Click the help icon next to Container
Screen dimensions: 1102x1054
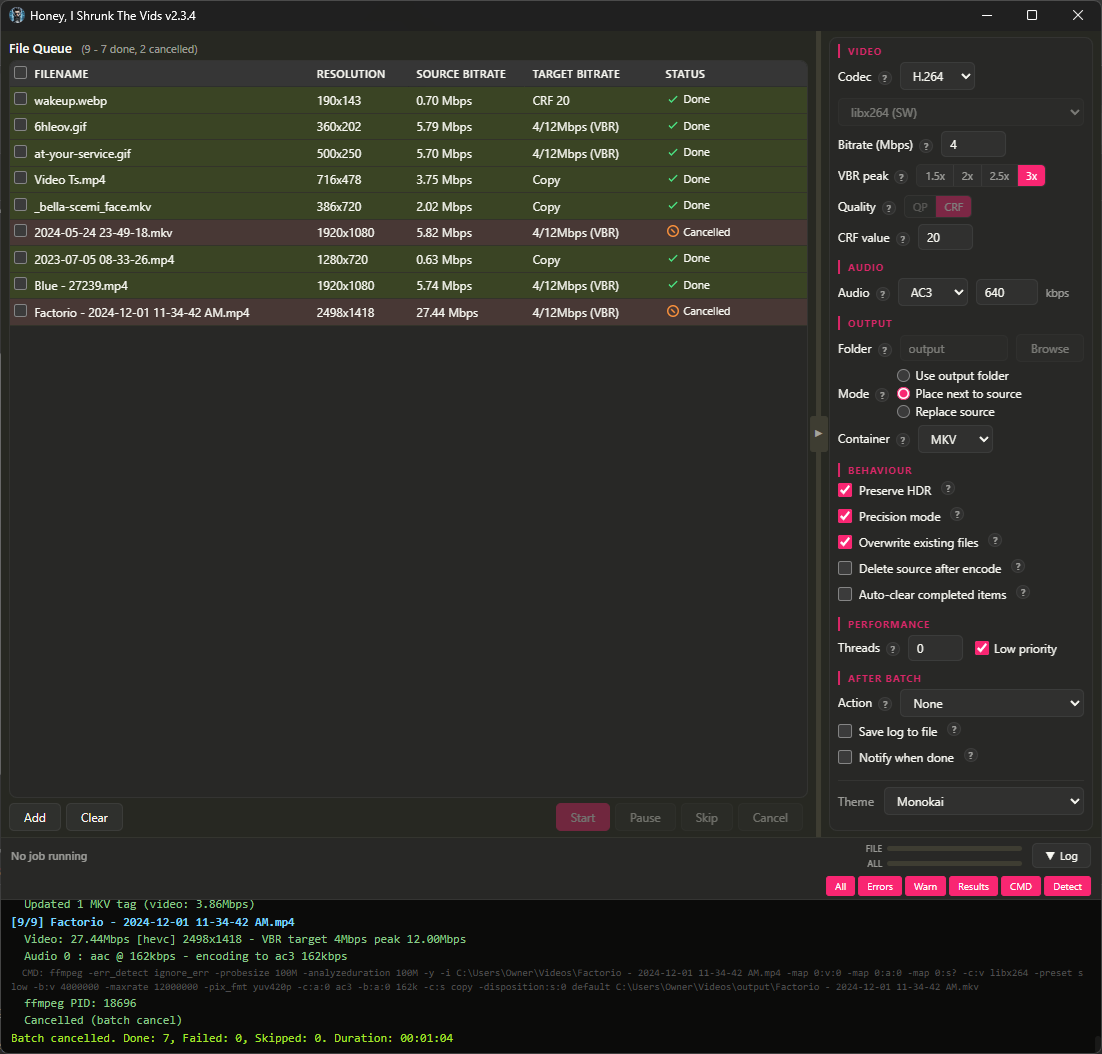point(901,440)
